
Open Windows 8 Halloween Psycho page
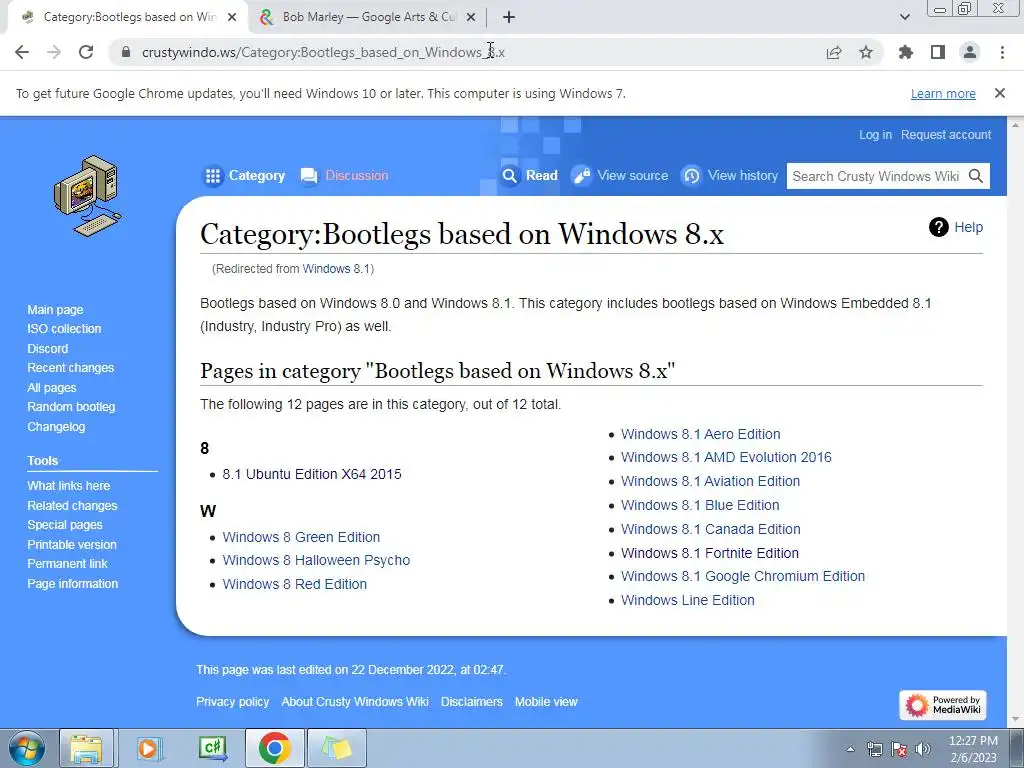coord(316,560)
